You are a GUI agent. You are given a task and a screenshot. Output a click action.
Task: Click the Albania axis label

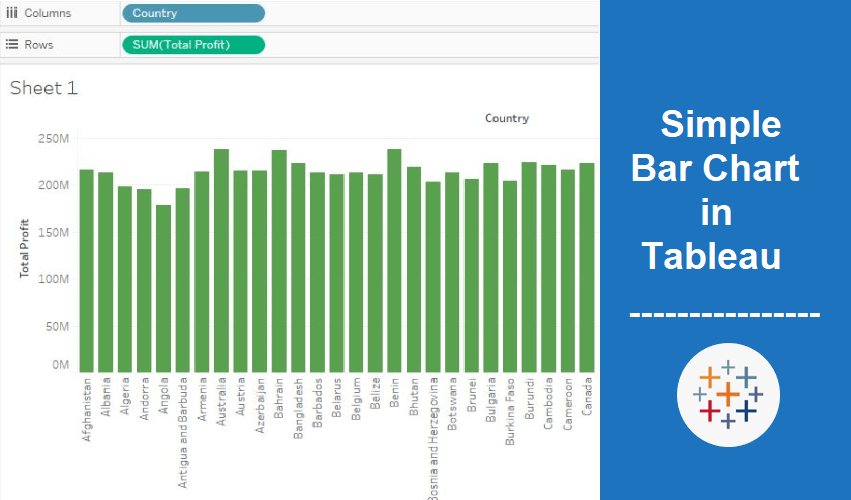(x=106, y=397)
